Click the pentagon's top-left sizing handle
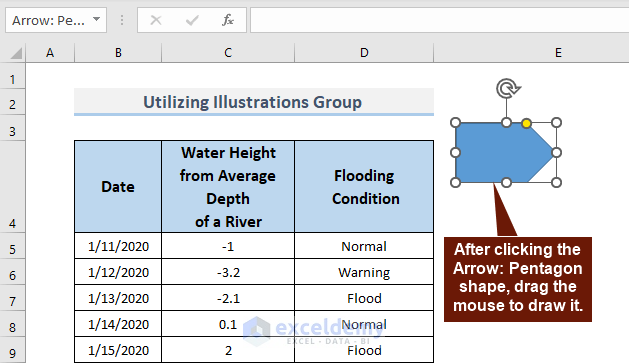 [x=455, y=123]
